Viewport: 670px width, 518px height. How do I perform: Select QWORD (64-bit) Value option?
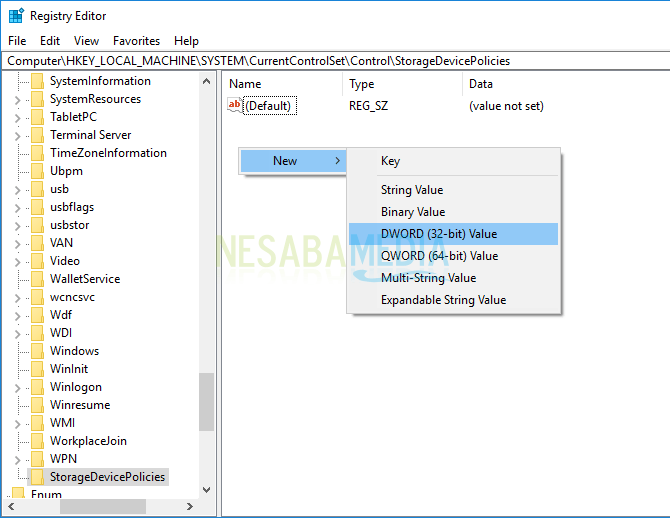438,256
